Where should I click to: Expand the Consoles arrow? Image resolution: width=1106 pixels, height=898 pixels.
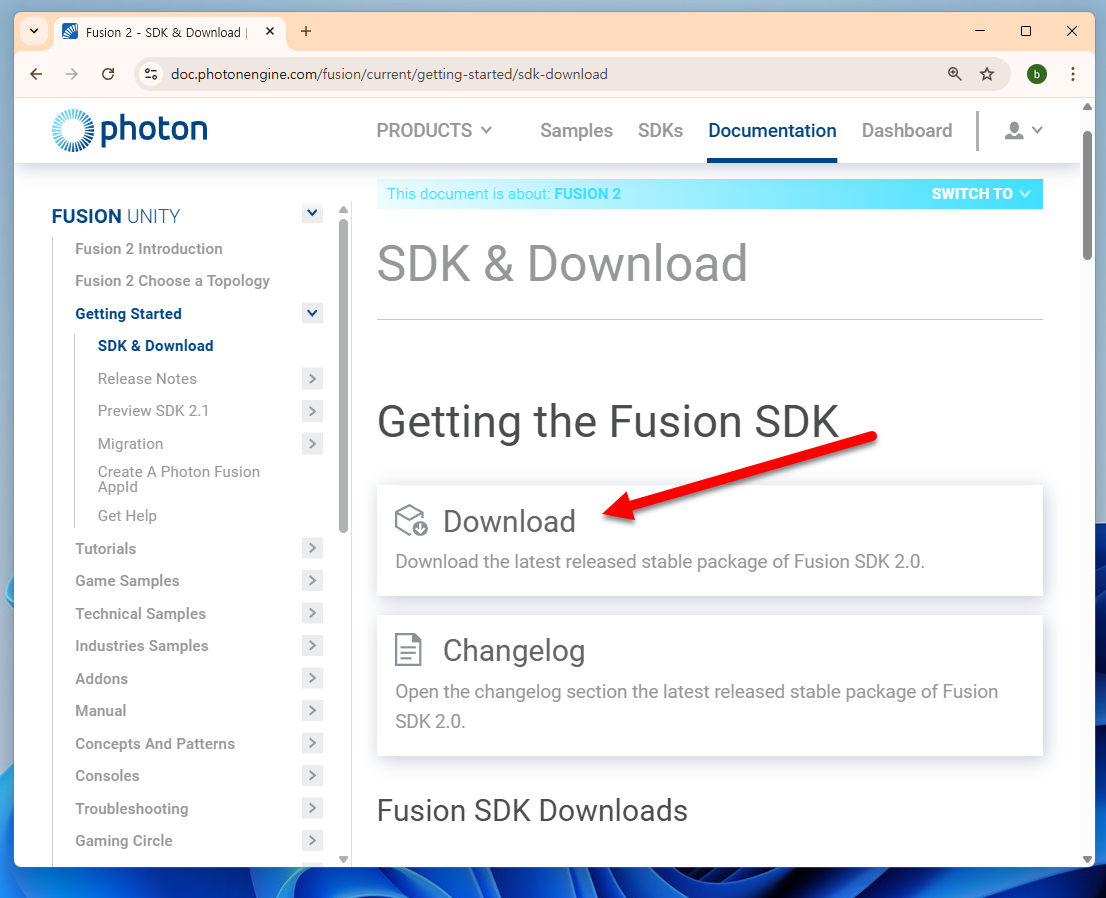(312, 775)
